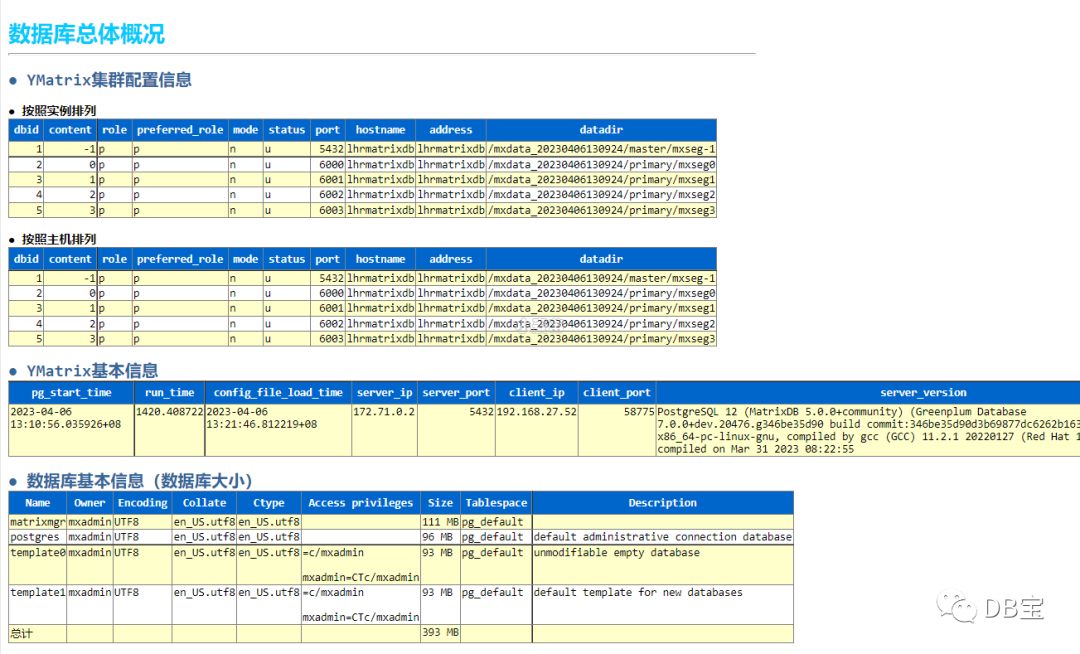Click the Tablespace column header
Screen dimensions: 1080x654
point(496,503)
